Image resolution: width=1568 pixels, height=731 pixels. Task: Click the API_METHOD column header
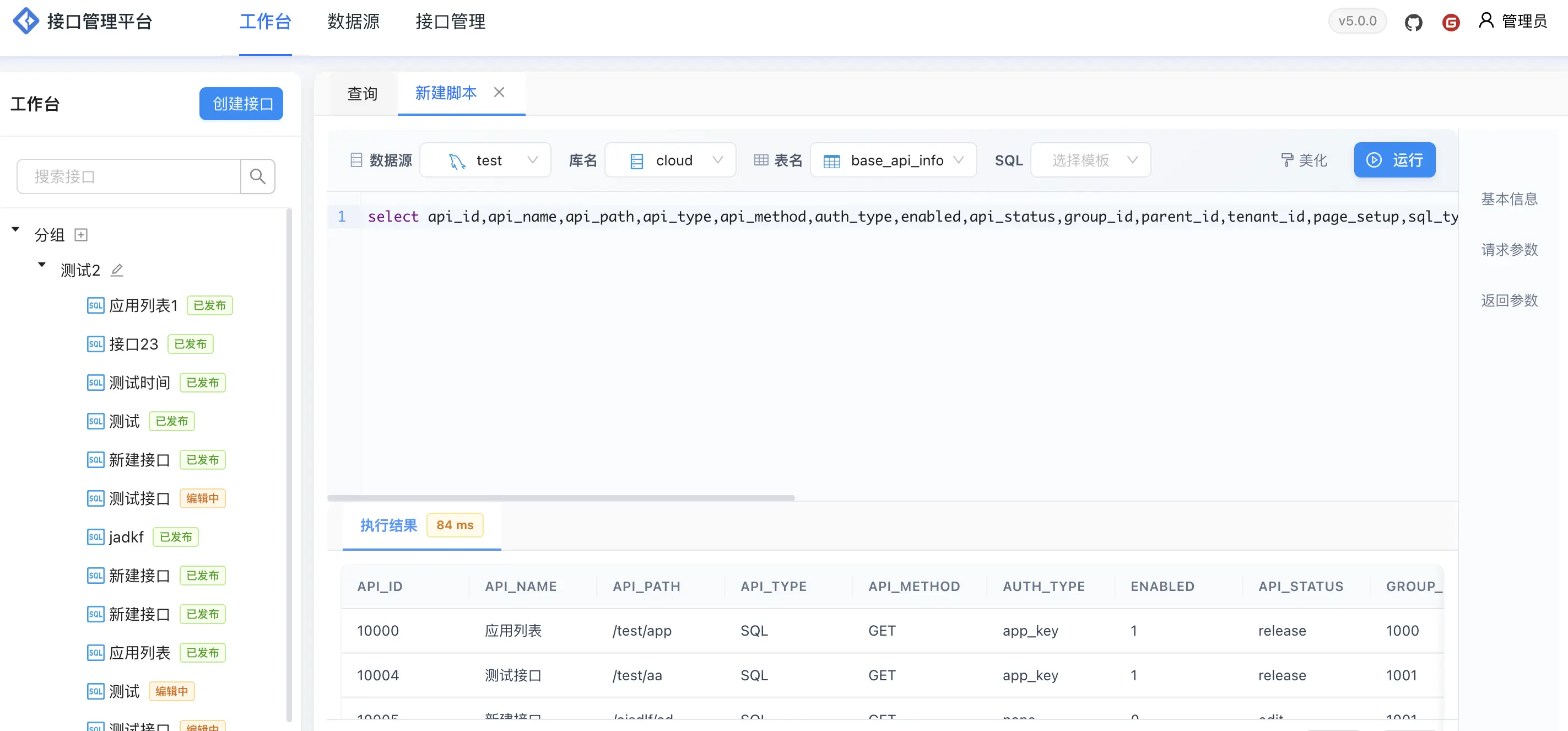point(913,586)
